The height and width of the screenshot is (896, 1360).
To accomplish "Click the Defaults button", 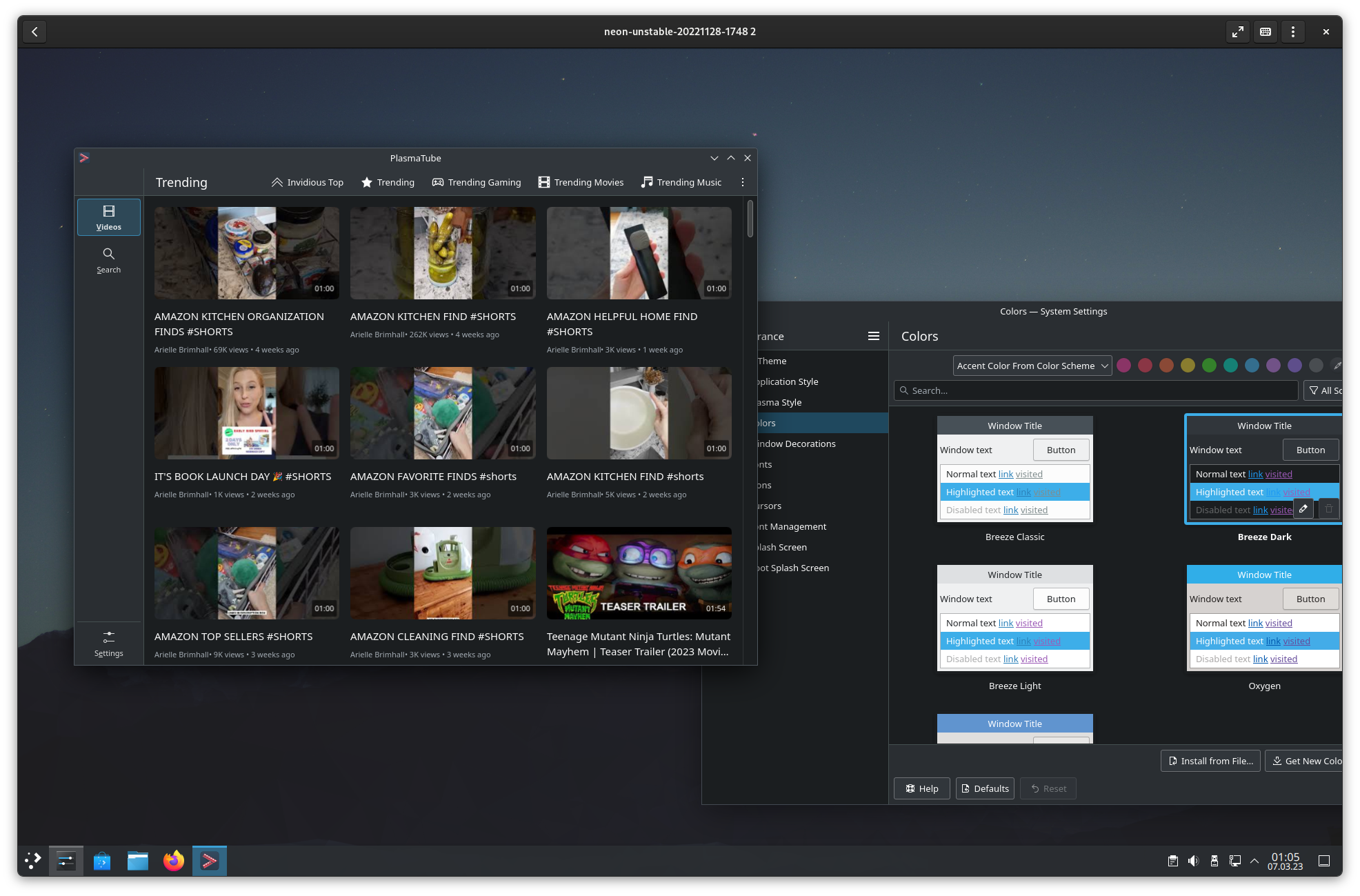I will (x=985, y=788).
